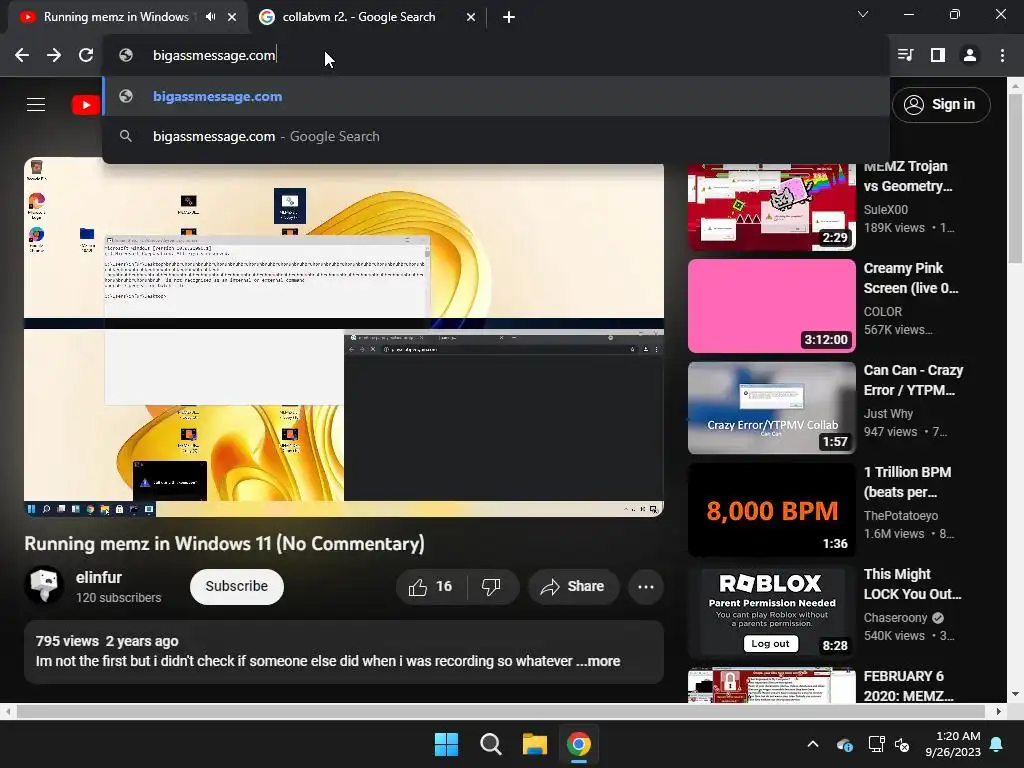Screen dimensions: 1024x768
Task: Open the network display tray icon
Action: point(876,744)
